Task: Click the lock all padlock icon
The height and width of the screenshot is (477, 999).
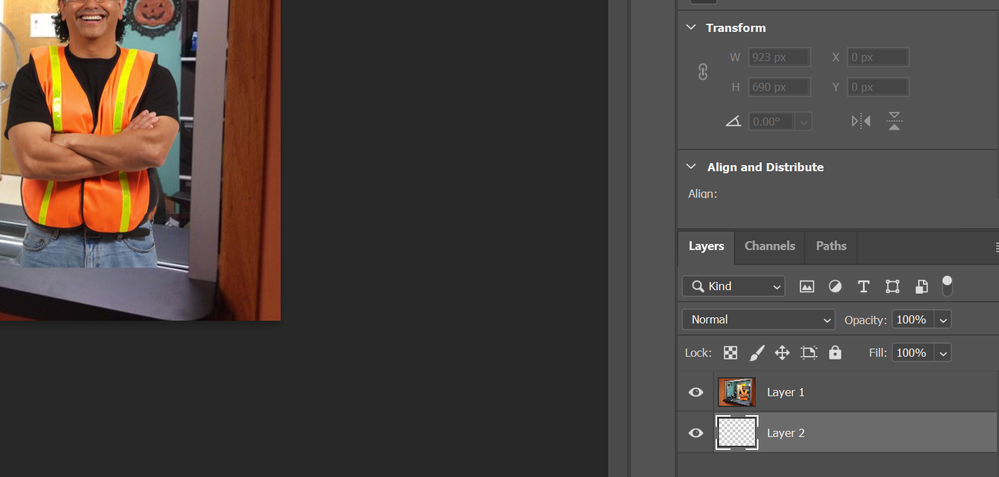Action: (835, 353)
